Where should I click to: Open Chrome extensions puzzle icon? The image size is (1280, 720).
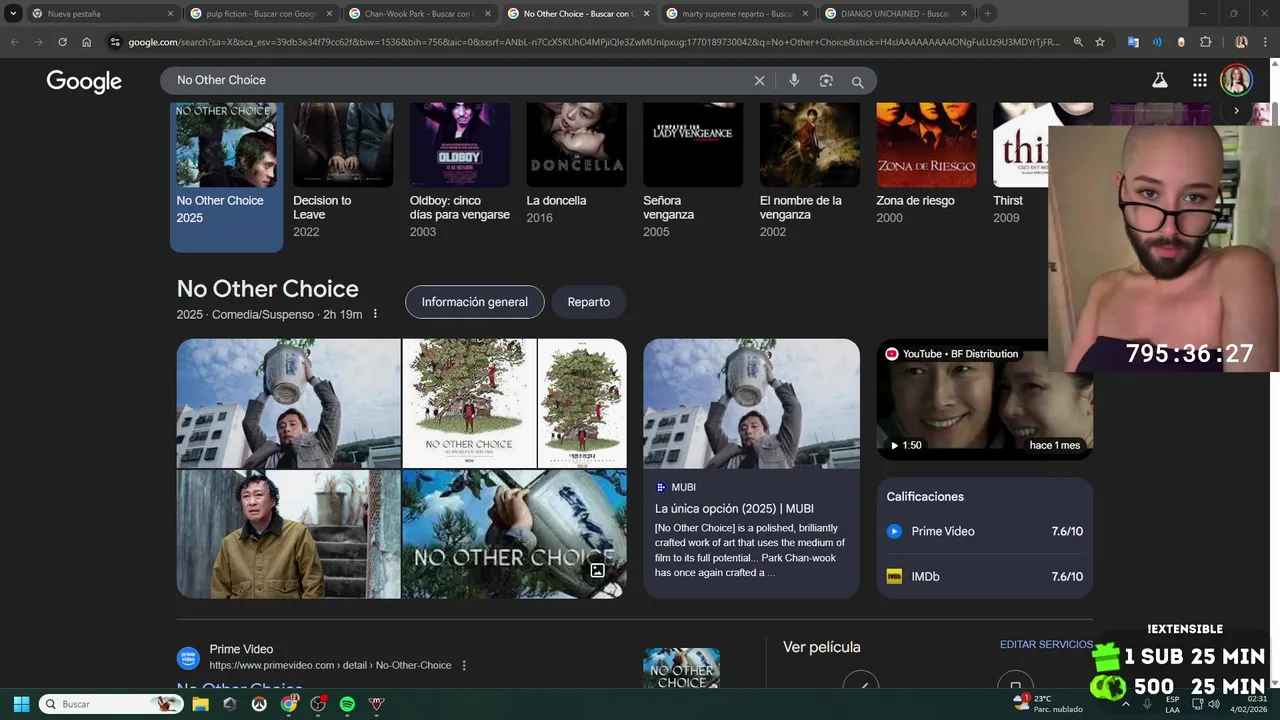[1205, 42]
